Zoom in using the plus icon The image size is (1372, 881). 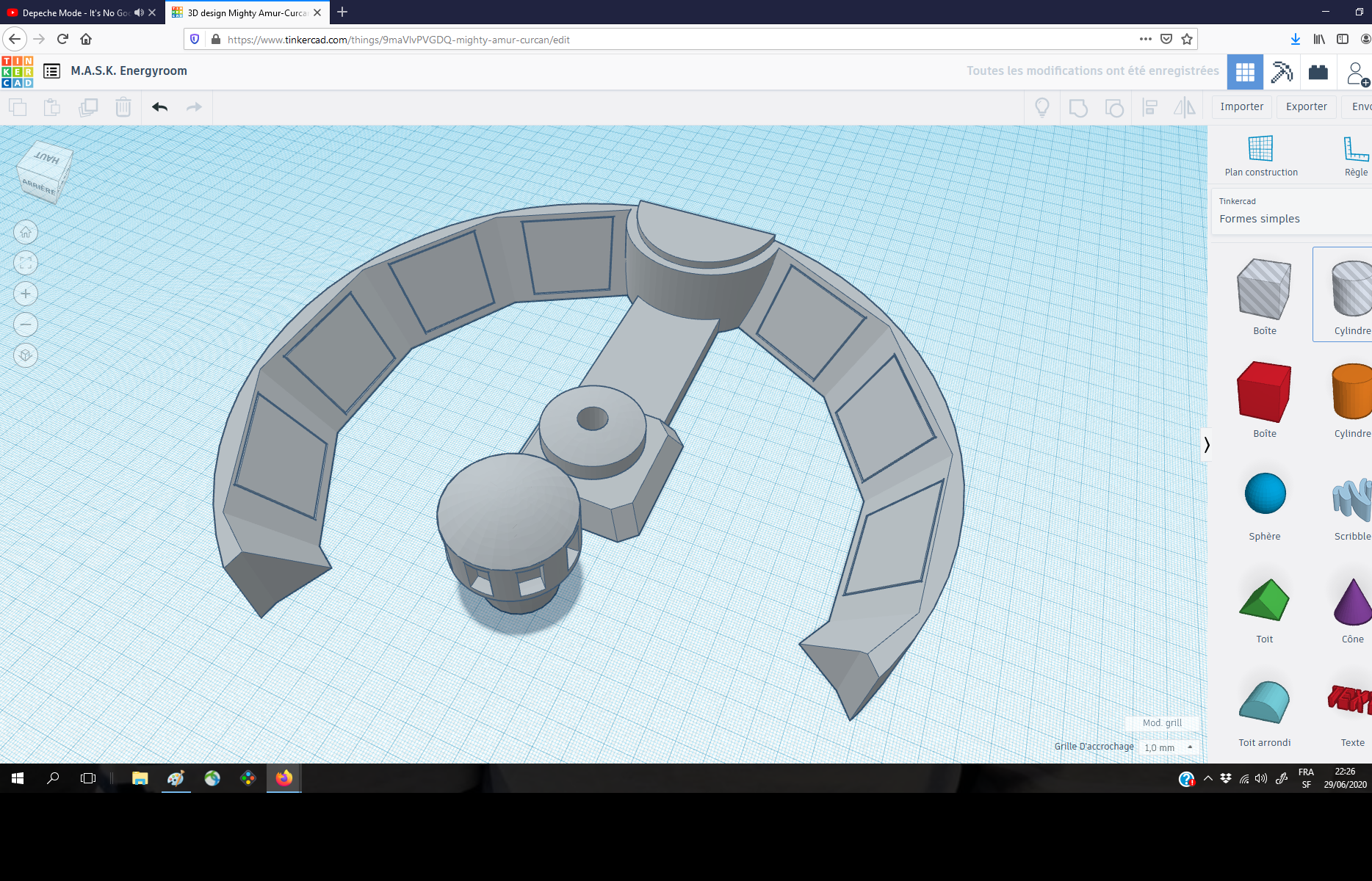26,294
